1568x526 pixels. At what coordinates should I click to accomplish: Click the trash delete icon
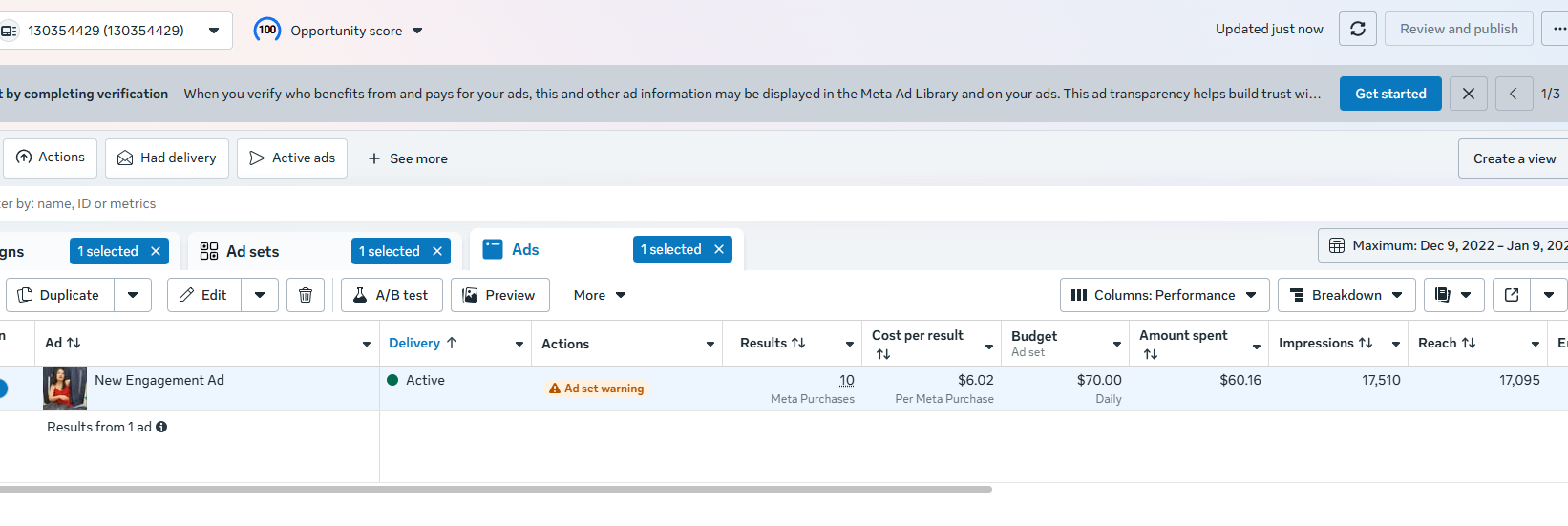point(306,295)
